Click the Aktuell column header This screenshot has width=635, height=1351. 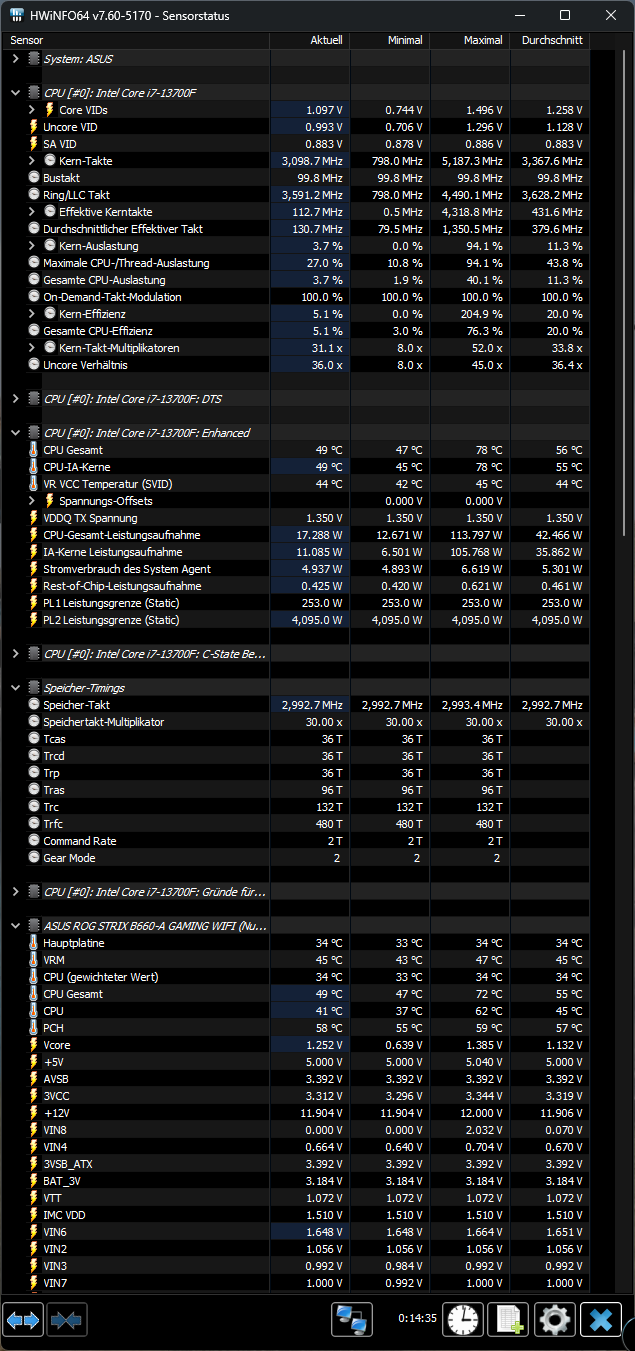point(310,40)
